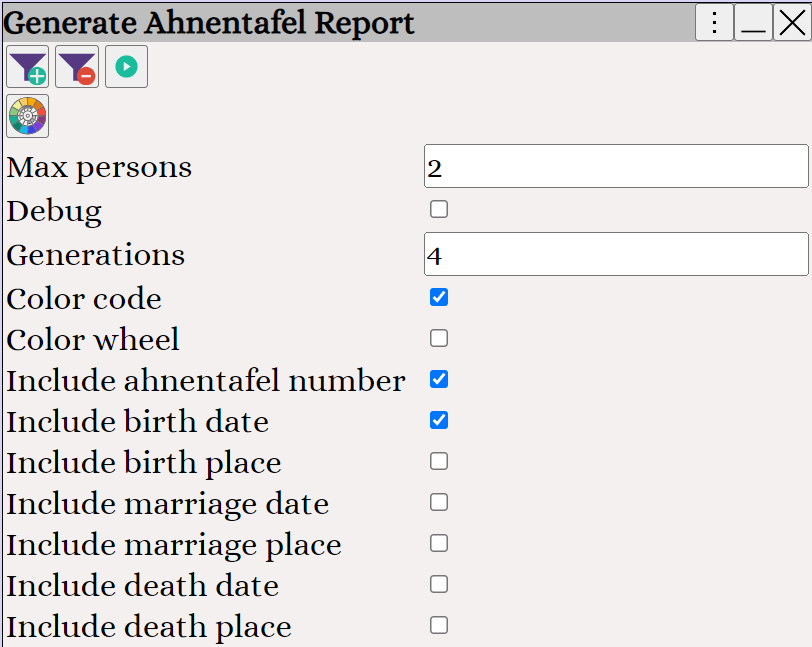Open the color wheel icon button

[27, 116]
